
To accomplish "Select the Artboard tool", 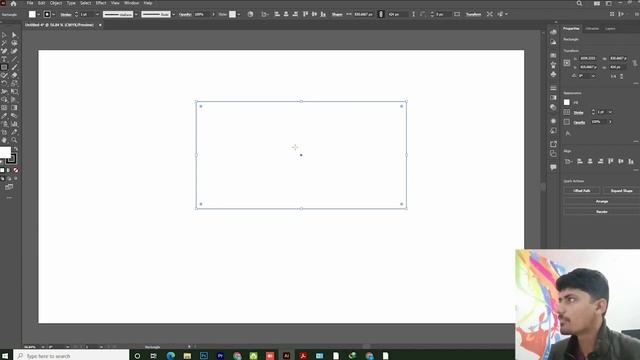I will coord(4,132).
